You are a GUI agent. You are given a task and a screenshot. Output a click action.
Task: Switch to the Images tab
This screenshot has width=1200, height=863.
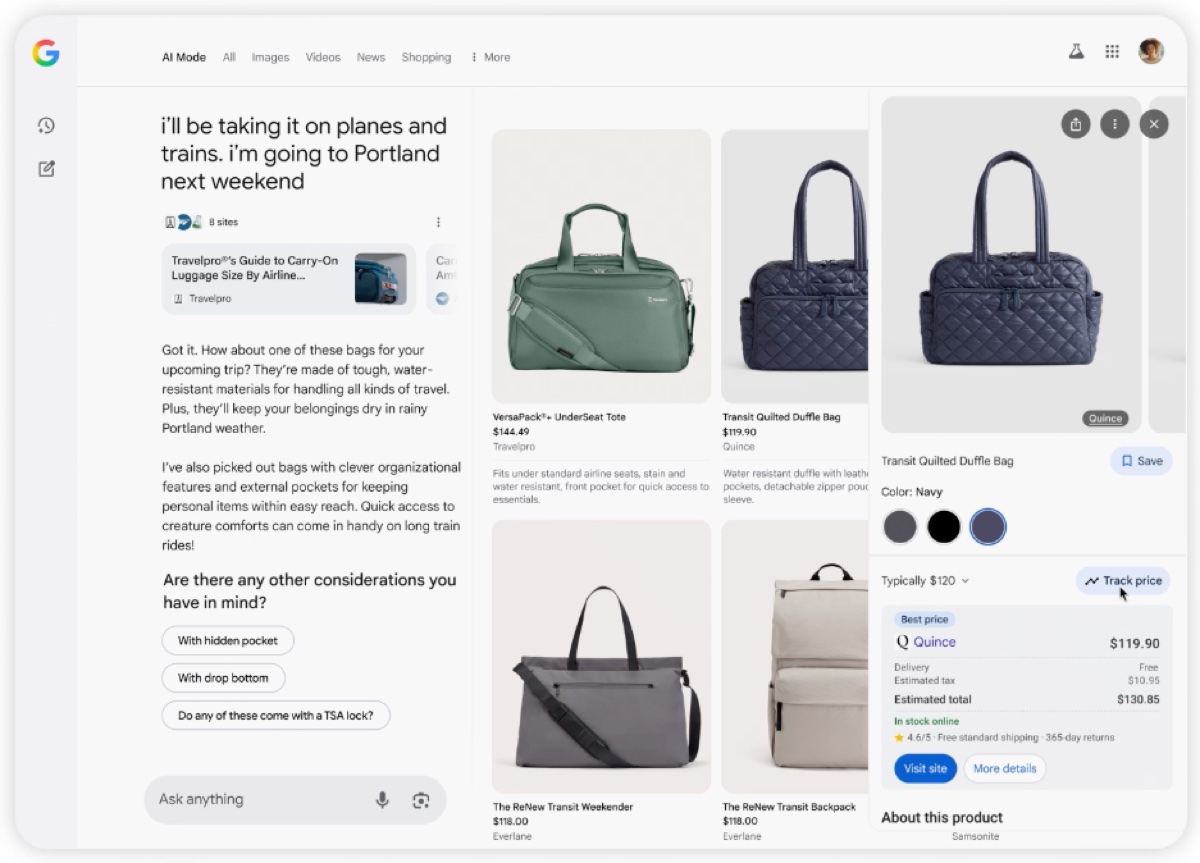(270, 57)
